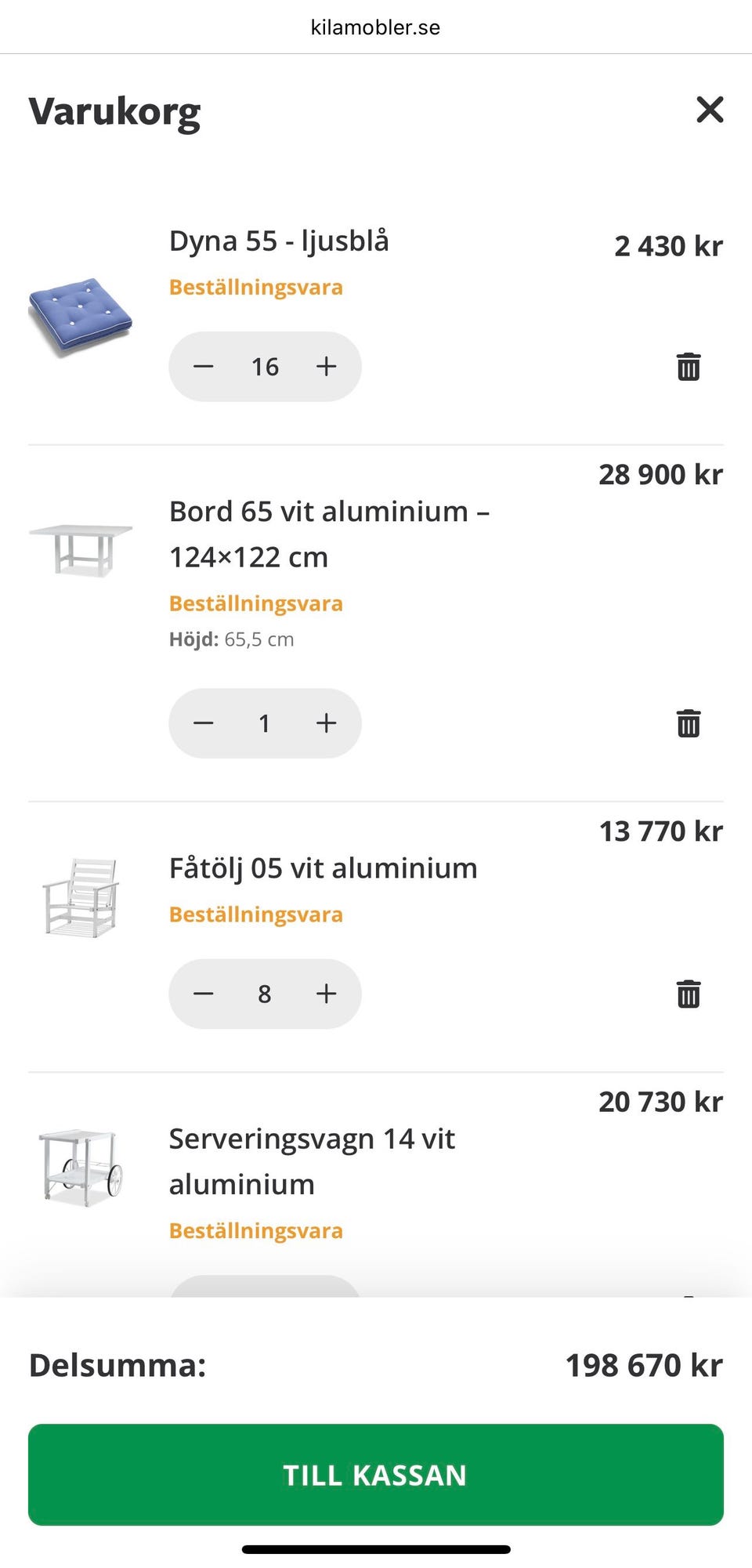This screenshot has width=752, height=1568.
Task: Remove Bord 65 vit aluminium item
Action: tap(689, 723)
